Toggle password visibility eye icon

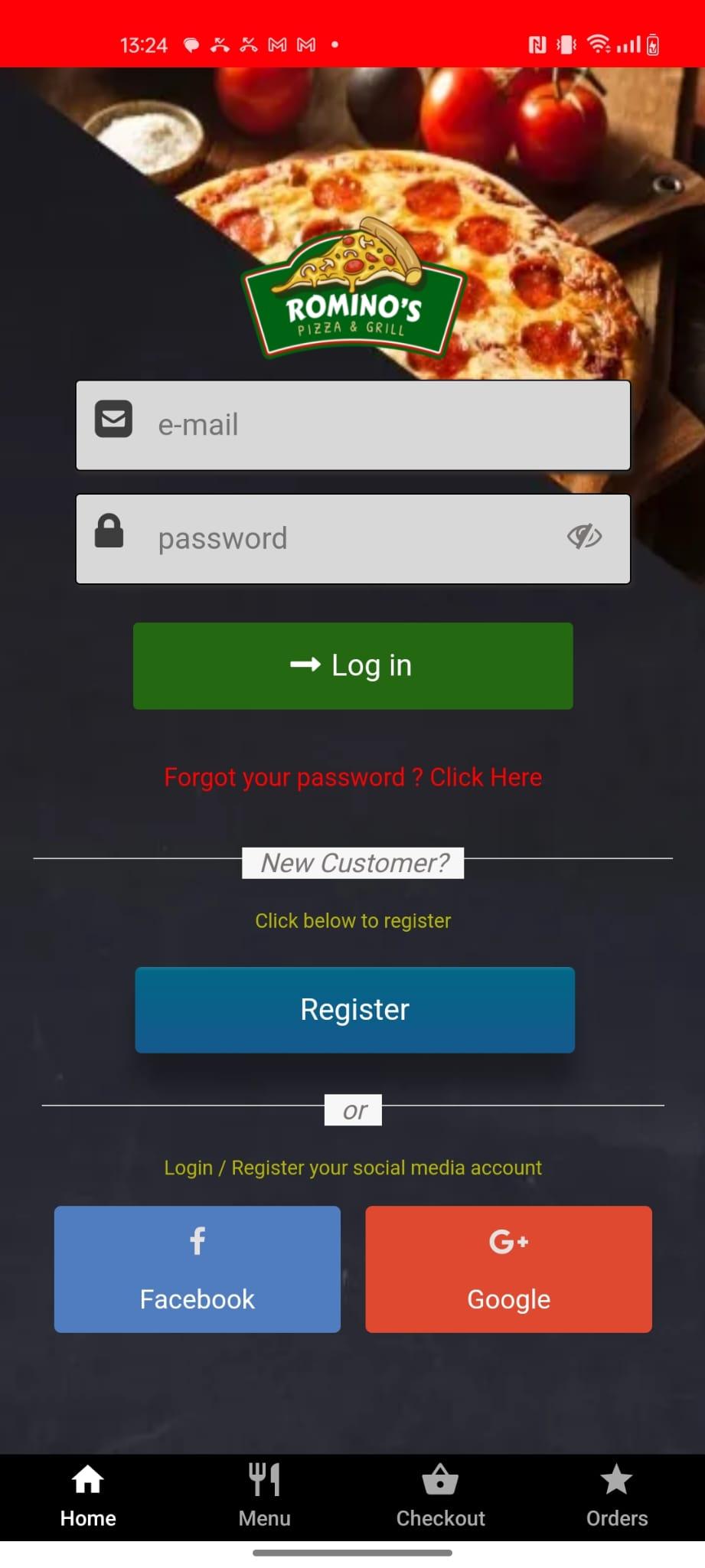click(584, 537)
